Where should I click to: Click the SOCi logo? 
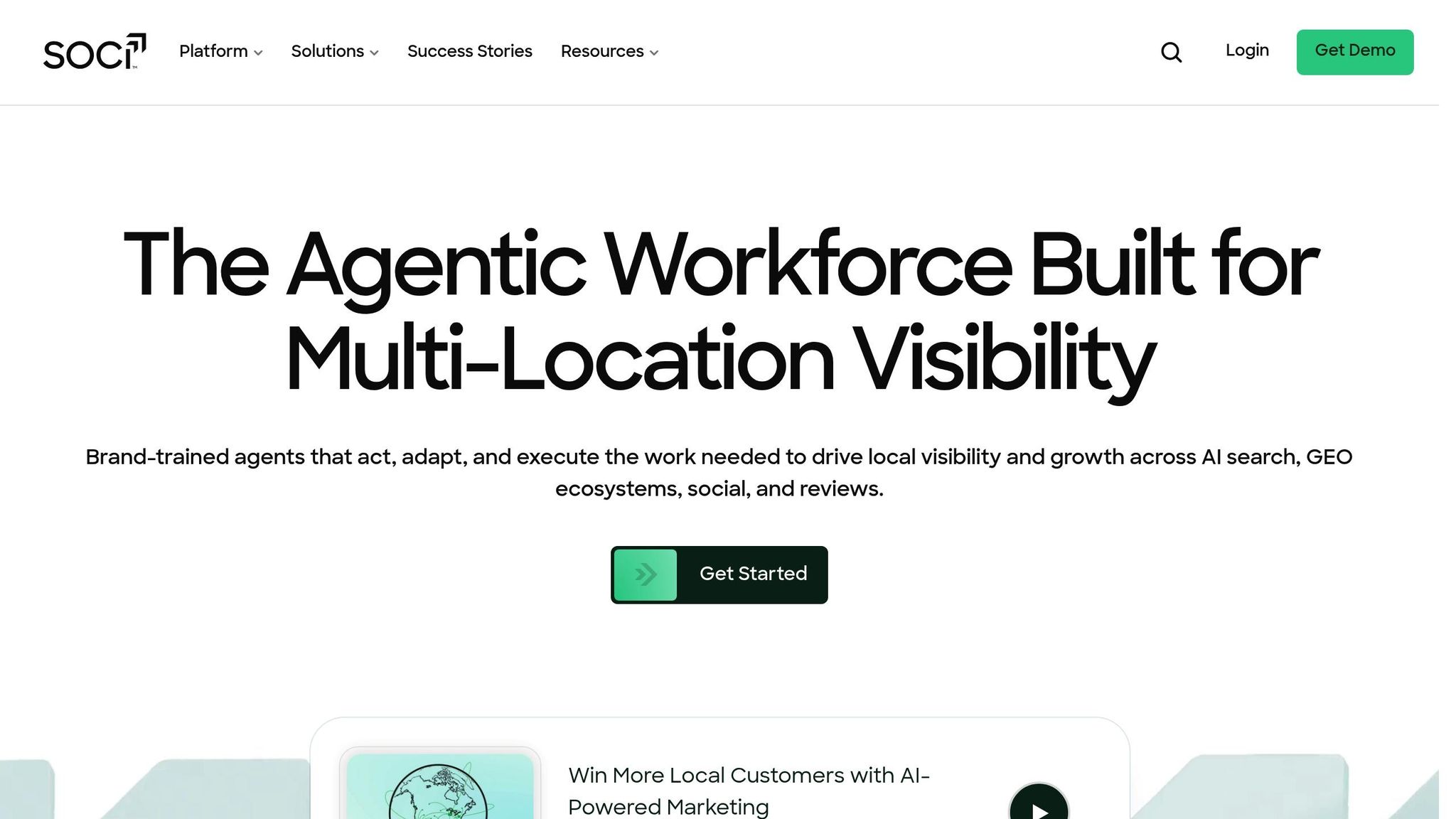(85, 53)
